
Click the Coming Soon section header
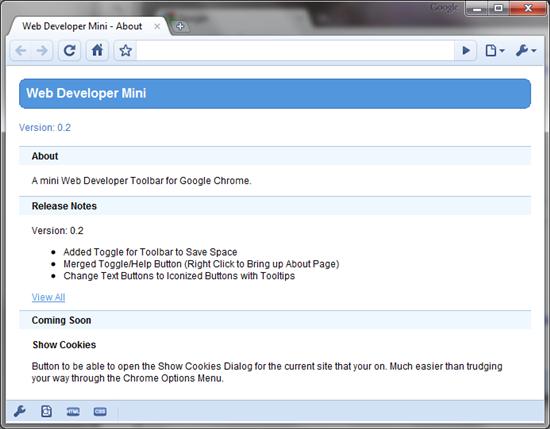[x=275, y=320]
